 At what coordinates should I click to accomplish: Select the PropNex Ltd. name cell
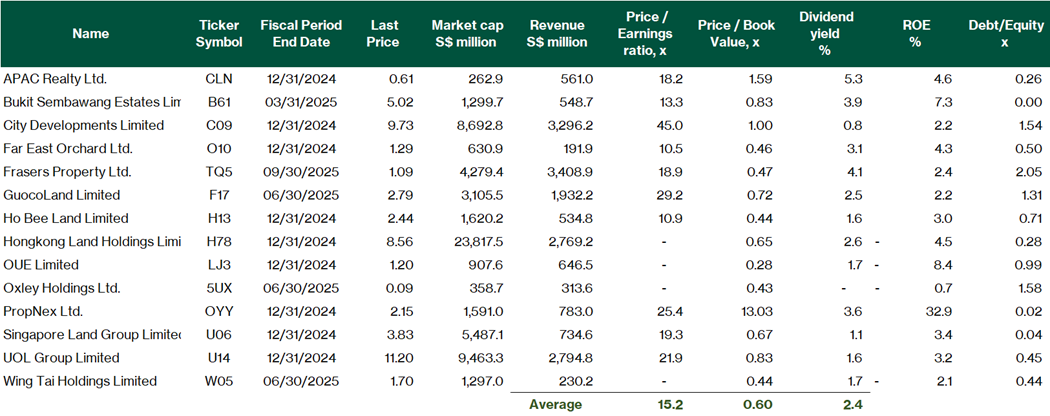point(45,311)
